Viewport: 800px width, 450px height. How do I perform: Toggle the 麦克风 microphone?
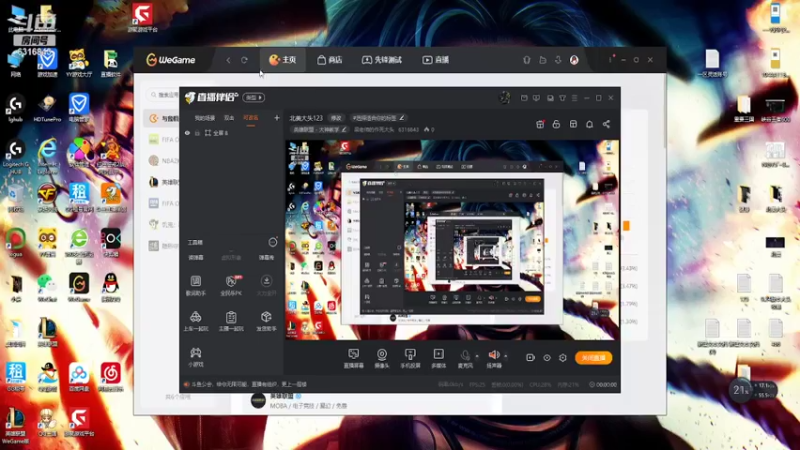[x=465, y=358]
